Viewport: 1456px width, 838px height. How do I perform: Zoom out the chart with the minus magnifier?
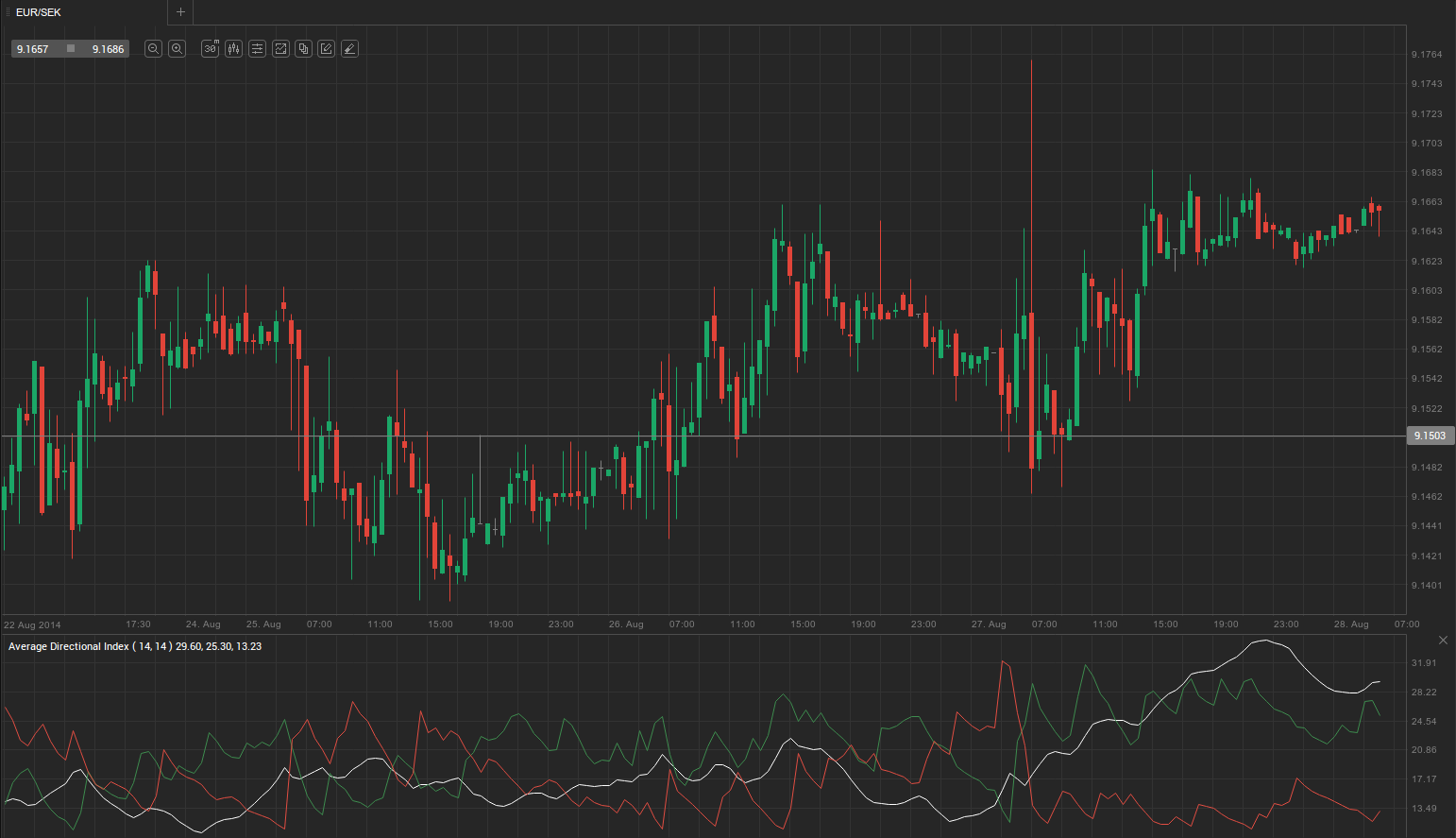click(x=153, y=49)
